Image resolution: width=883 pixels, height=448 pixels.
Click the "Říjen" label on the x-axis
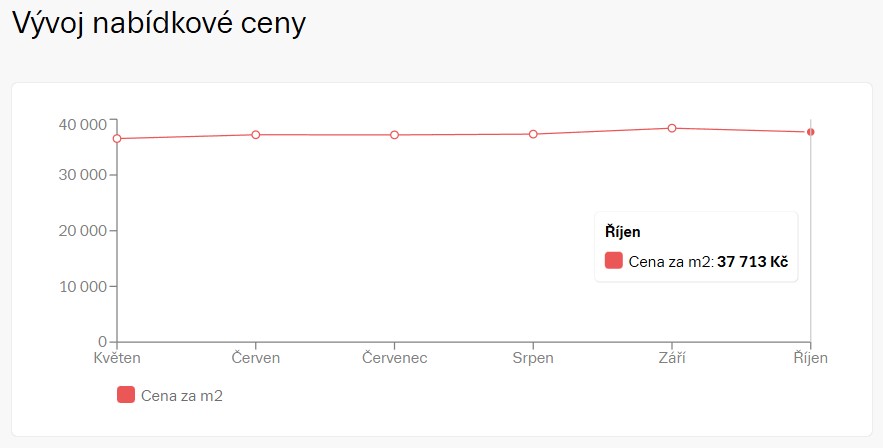[810, 358]
